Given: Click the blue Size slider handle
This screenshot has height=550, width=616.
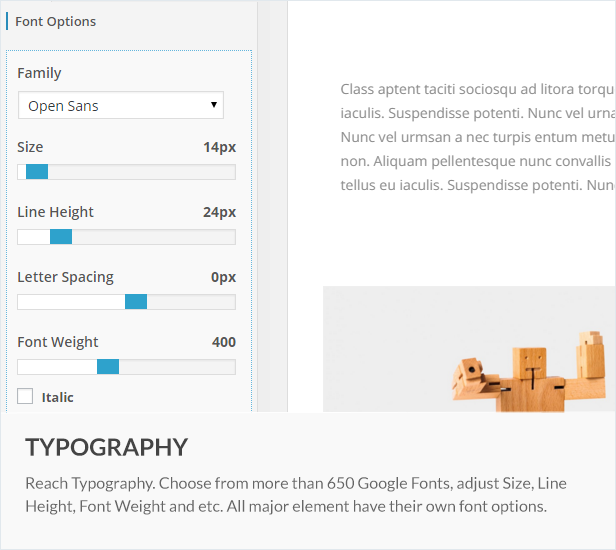Looking at the screenshot, I should point(37,172).
